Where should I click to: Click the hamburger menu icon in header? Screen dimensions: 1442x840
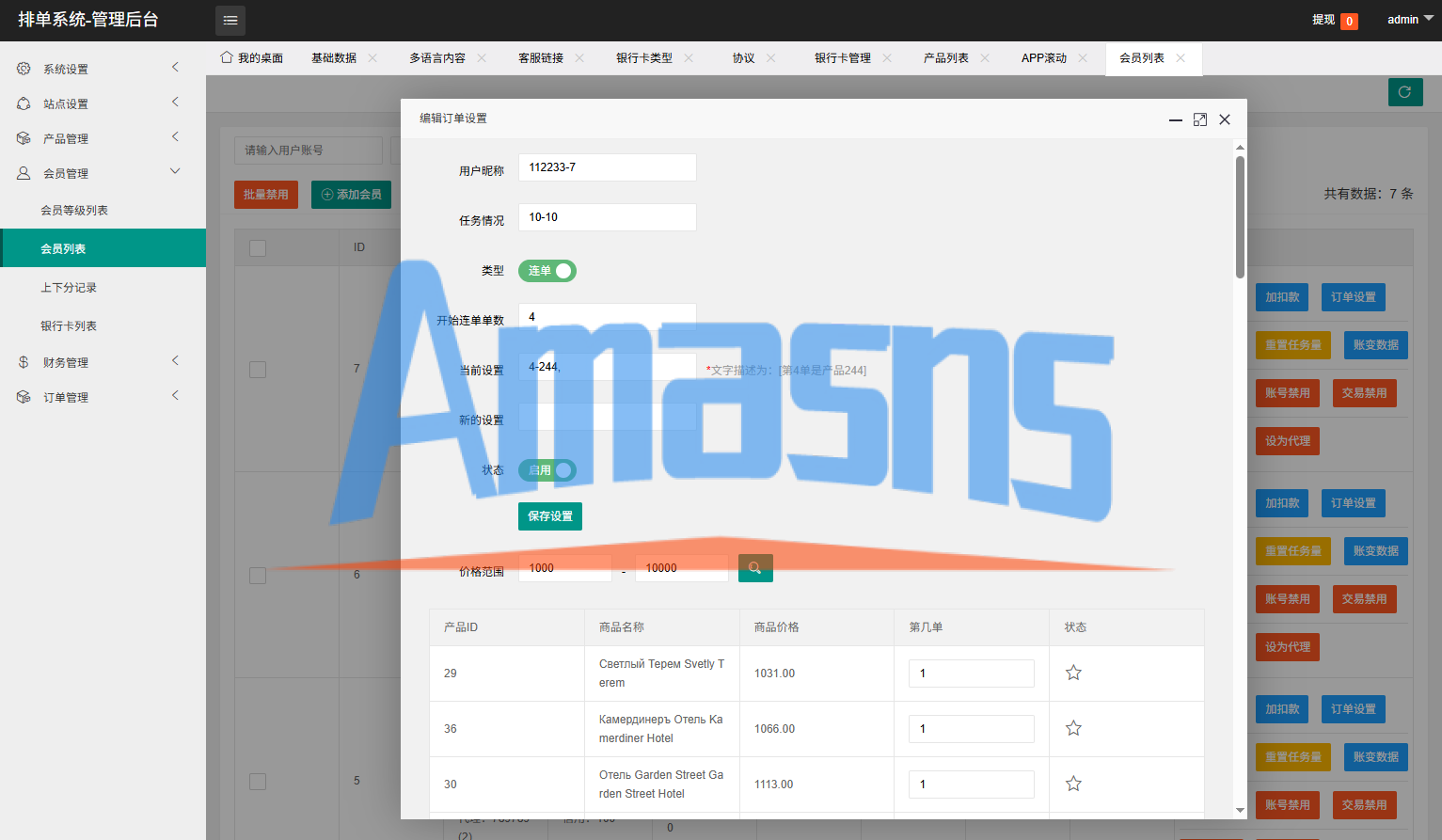(x=230, y=20)
